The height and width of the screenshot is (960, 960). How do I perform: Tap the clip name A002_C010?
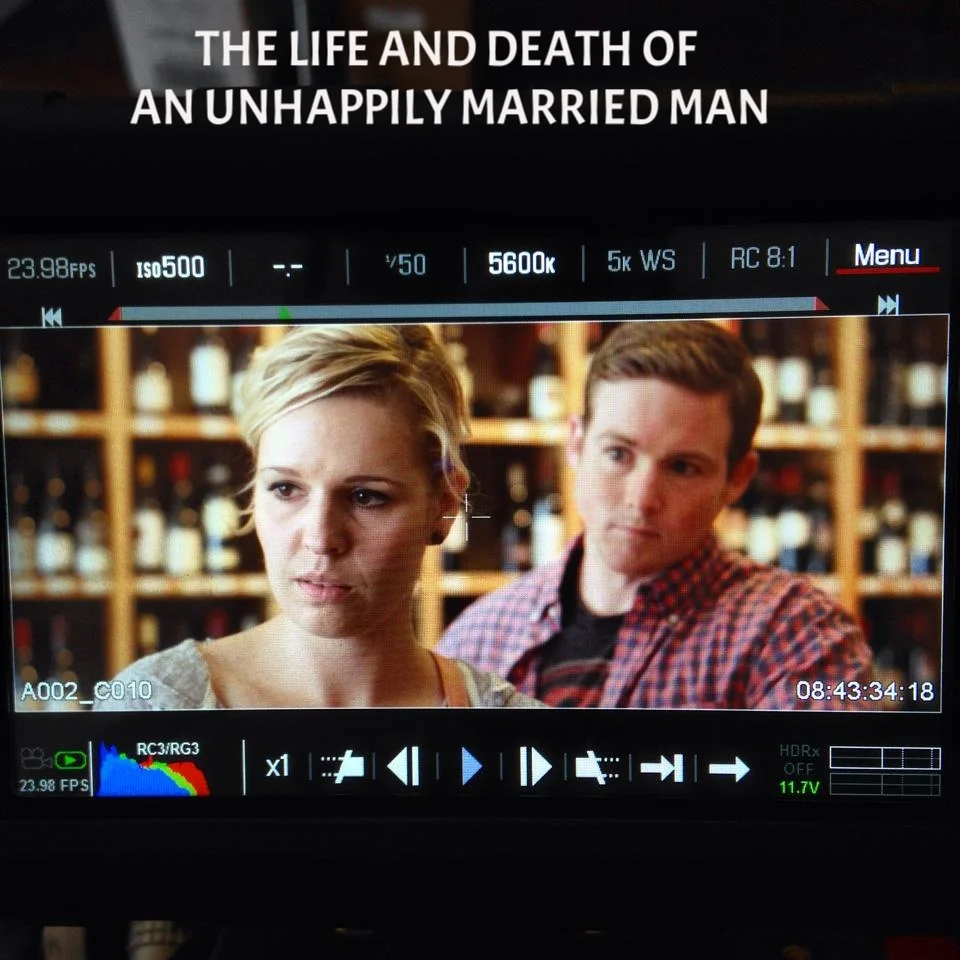86,691
